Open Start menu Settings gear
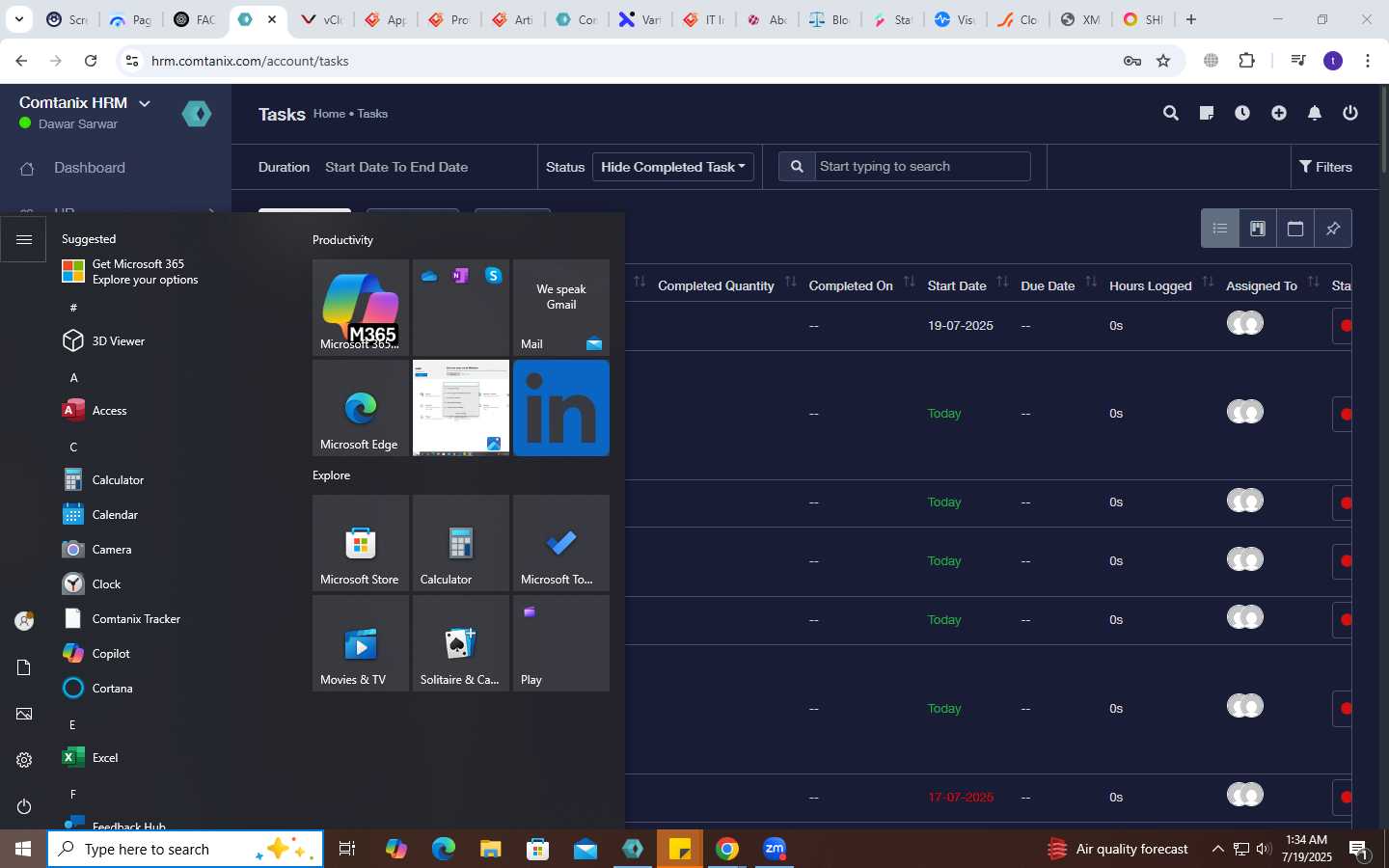Viewport: 1389px width, 868px height. pos(24,760)
